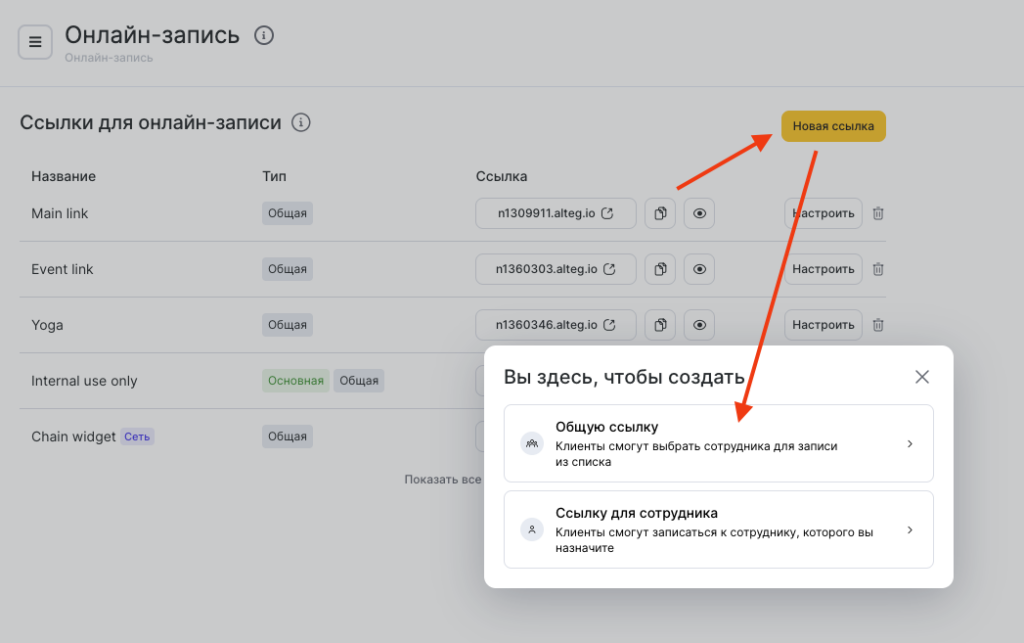Delete the Event link row
The width and height of the screenshot is (1024, 643).
pyautogui.click(x=878, y=269)
